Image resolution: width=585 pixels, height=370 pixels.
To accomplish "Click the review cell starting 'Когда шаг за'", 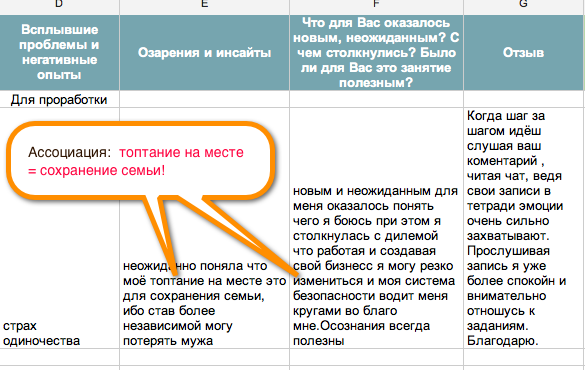I will coord(523,228).
